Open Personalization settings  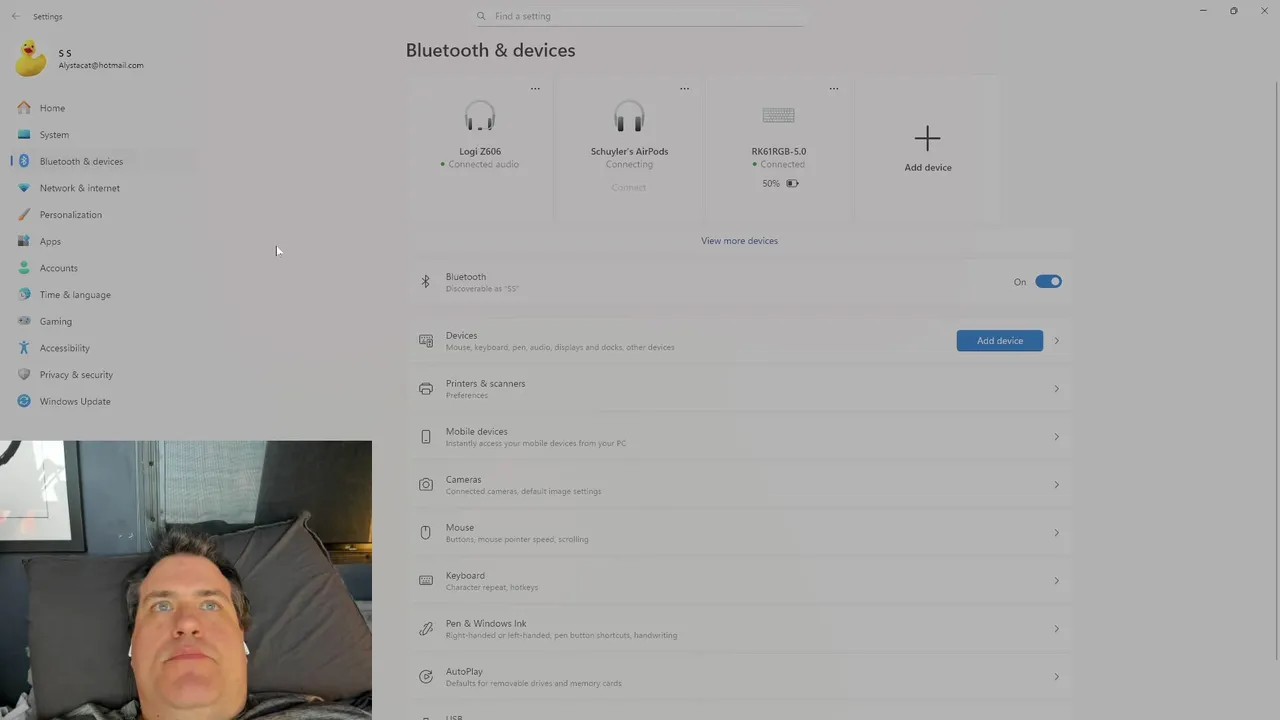70,215
